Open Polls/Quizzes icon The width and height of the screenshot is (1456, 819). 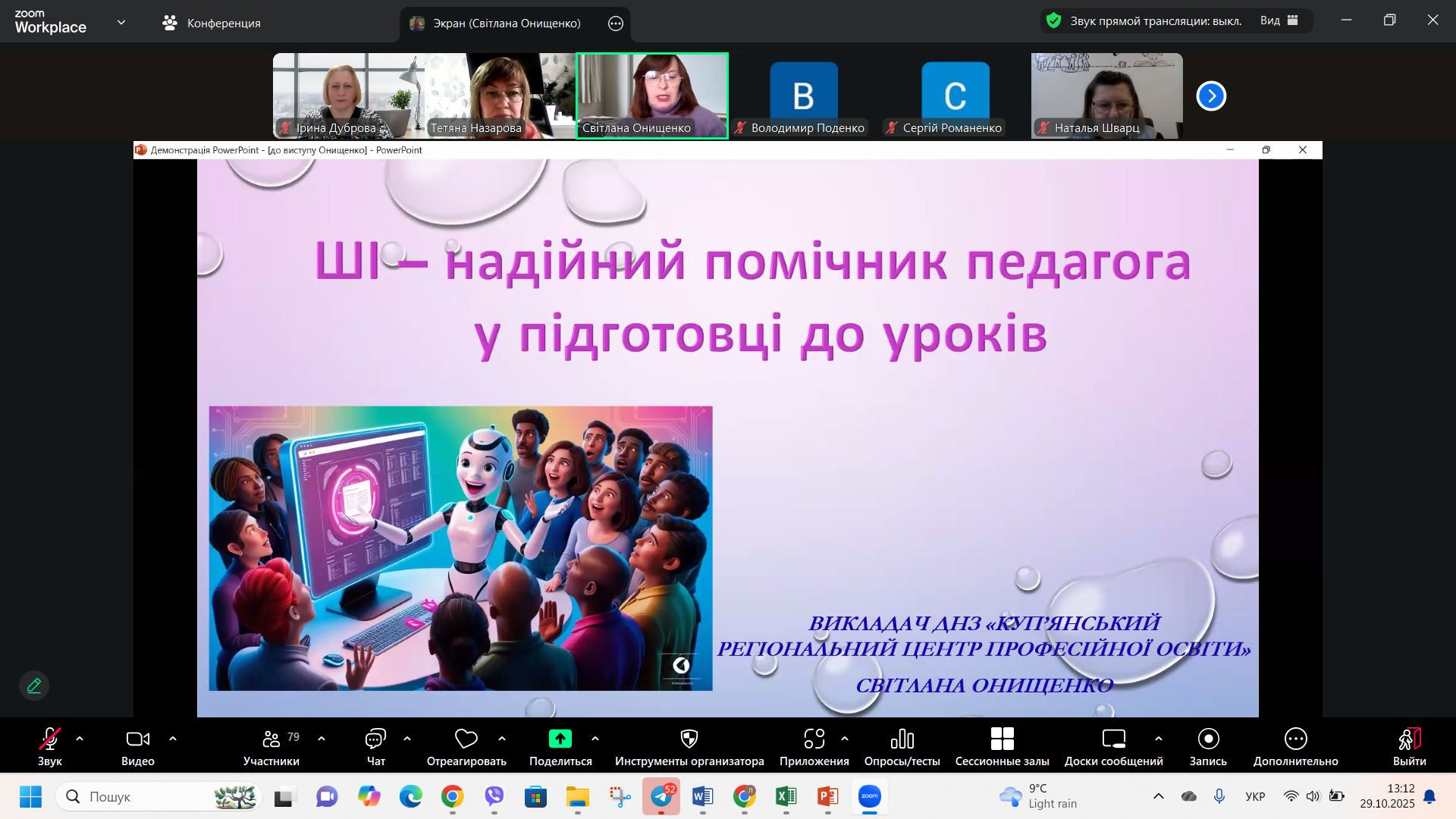click(902, 739)
